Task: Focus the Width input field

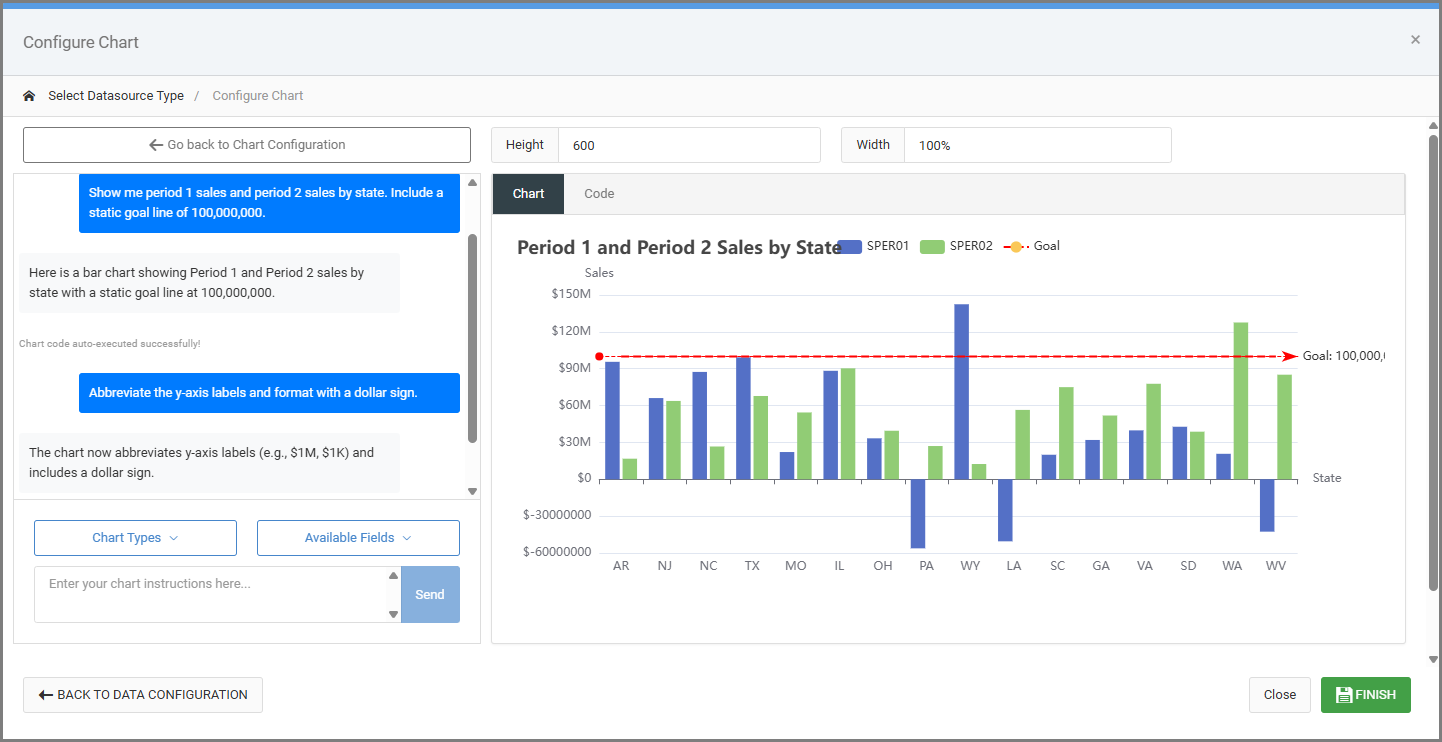Action: coord(1036,145)
